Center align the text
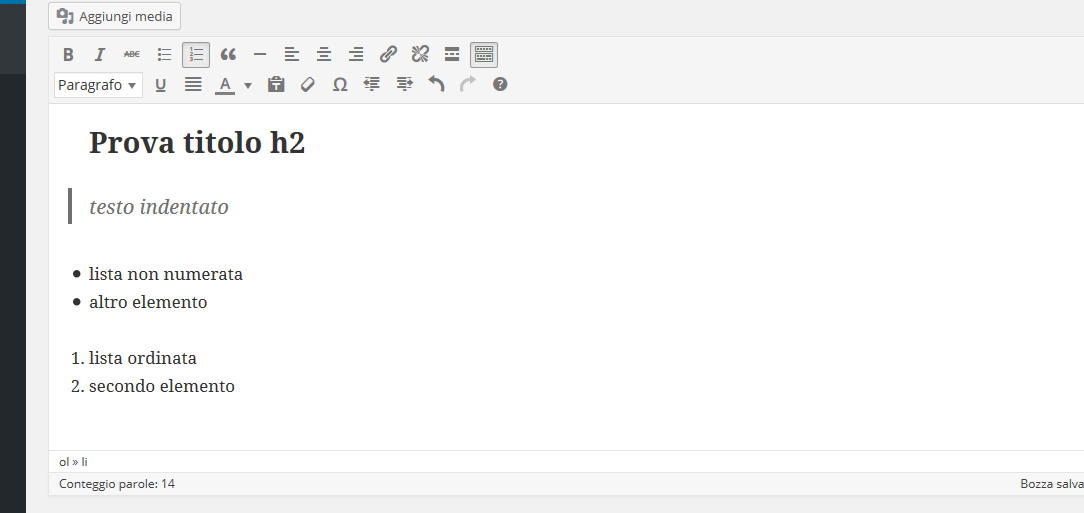This screenshot has width=1084, height=513. [324, 55]
